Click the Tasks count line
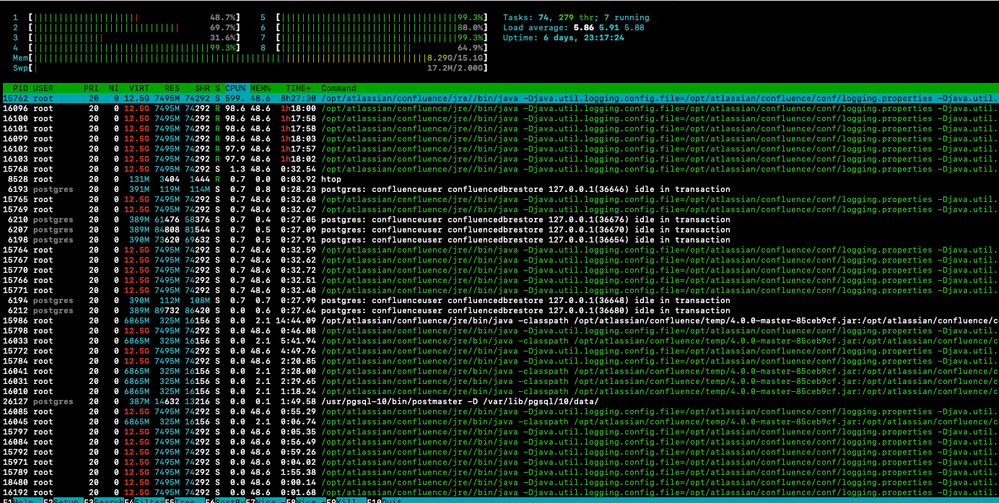The height and width of the screenshot is (503, 999). click(576, 17)
